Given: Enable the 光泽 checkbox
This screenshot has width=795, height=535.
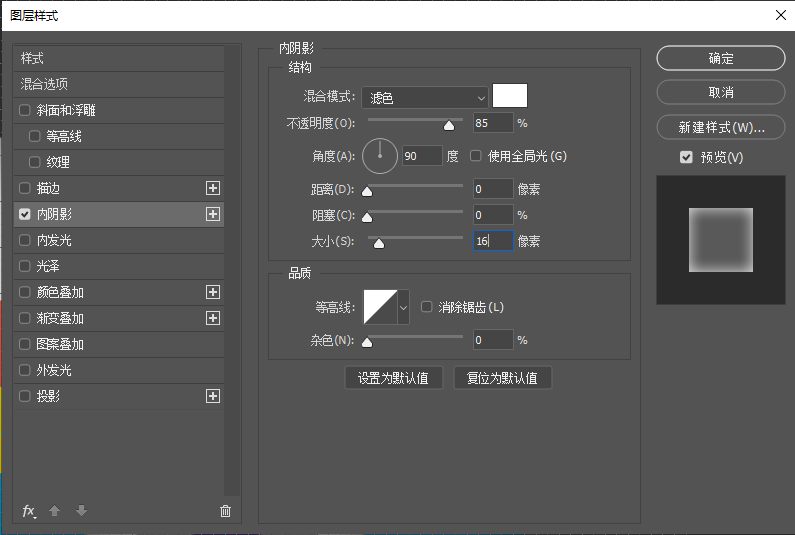Looking at the screenshot, I should 25,266.
